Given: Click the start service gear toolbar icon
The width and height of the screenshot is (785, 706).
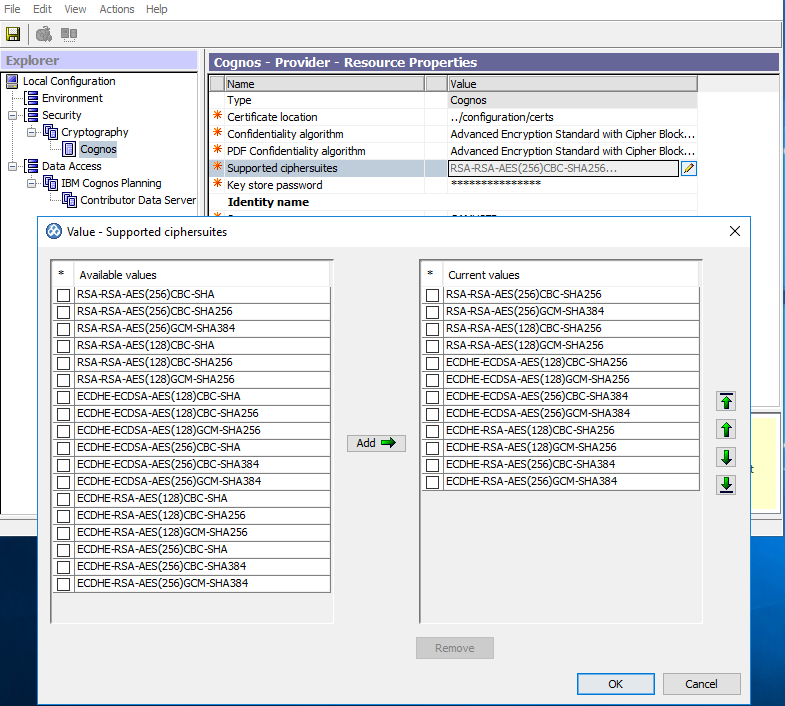Looking at the screenshot, I should [x=44, y=34].
